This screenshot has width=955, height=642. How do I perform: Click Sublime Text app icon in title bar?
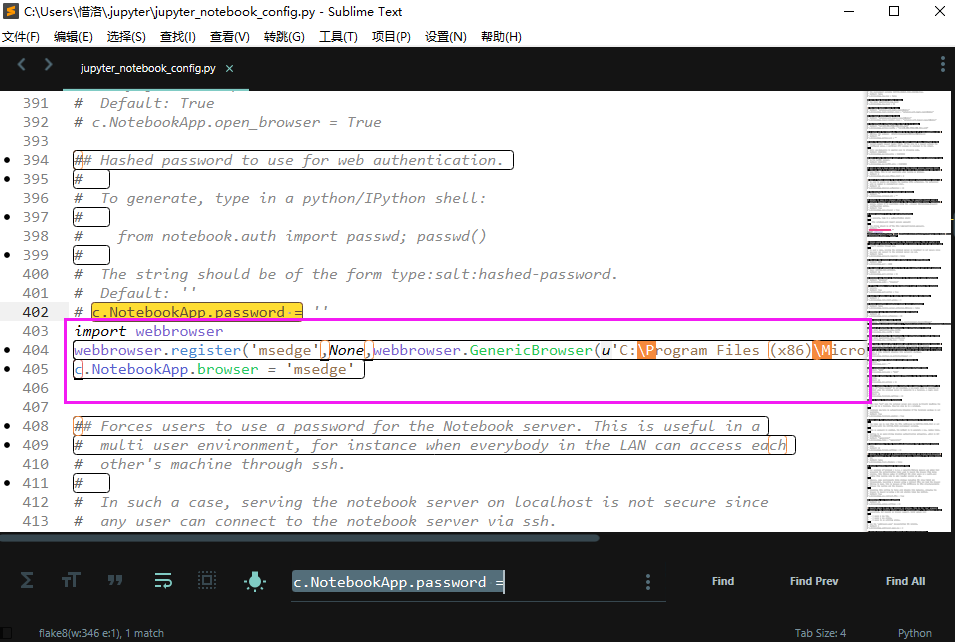[x=11, y=11]
